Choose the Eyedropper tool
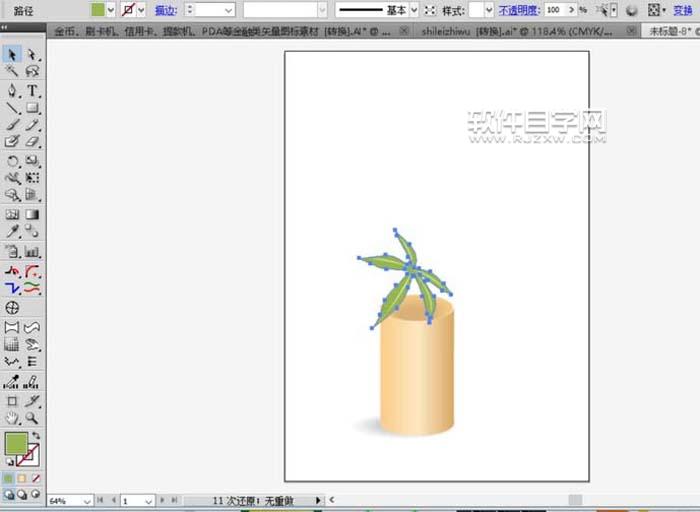Screen dimensions: 700x512 12,231
